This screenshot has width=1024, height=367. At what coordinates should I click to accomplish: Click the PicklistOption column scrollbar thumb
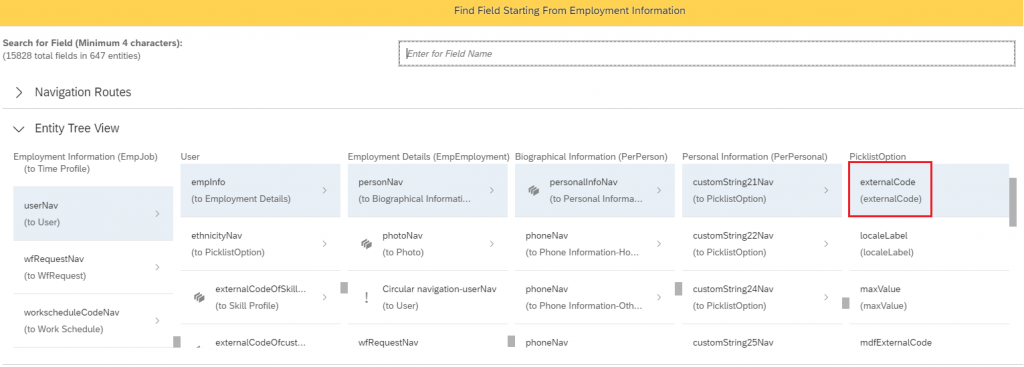(x=1013, y=202)
